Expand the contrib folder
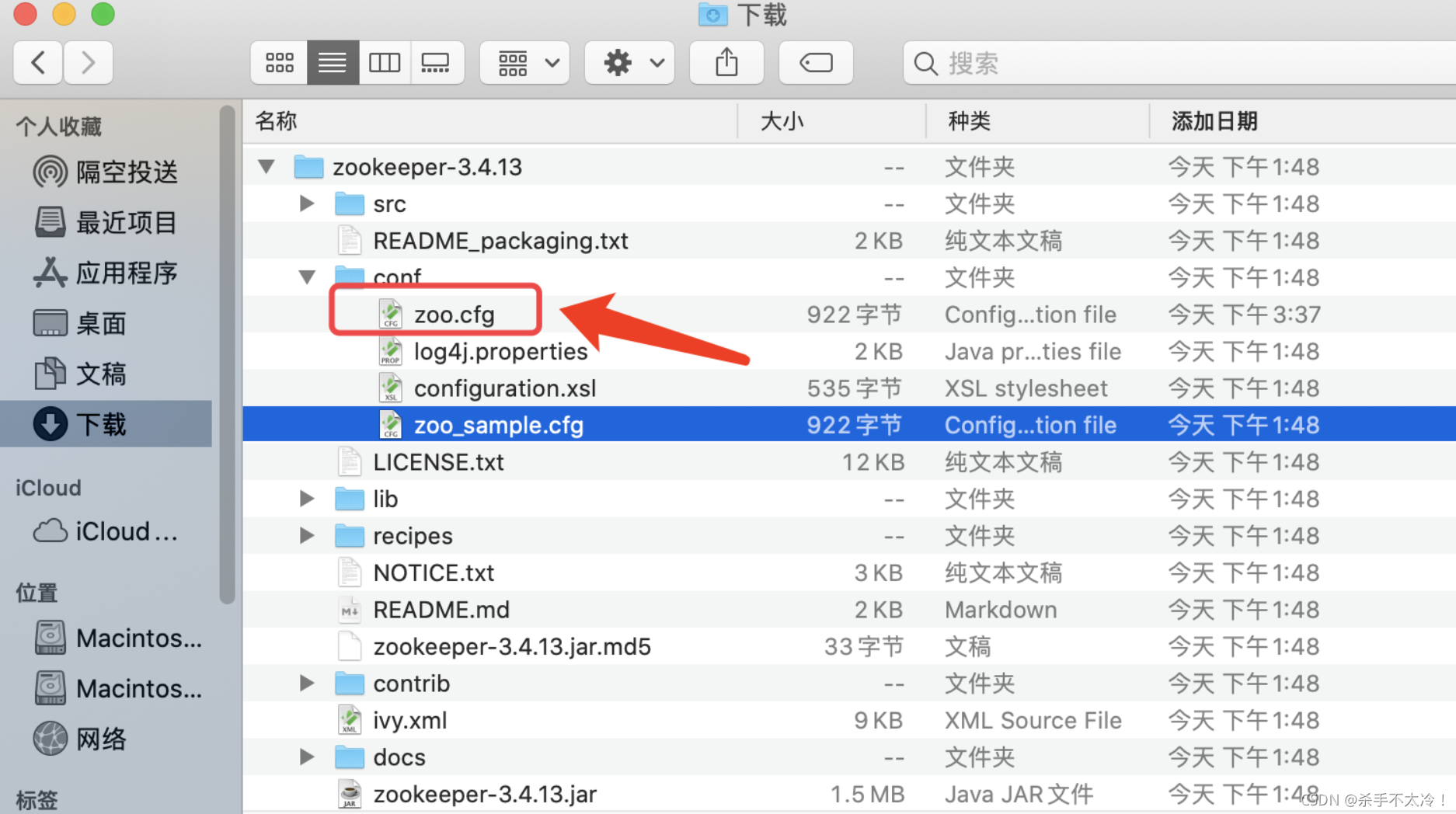The width and height of the screenshot is (1456, 814). 307,684
